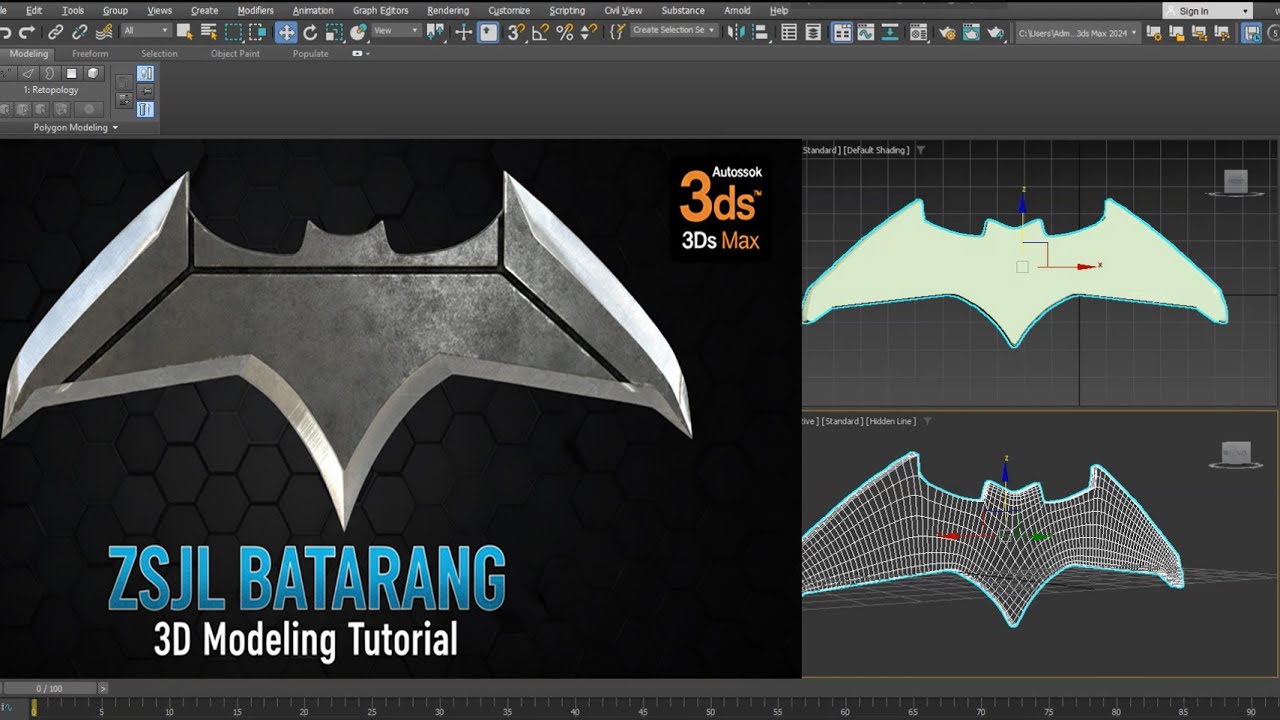Click the ViewCube in the bottom viewport
Screen dimensions: 1280x720
(x=1236, y=453)
